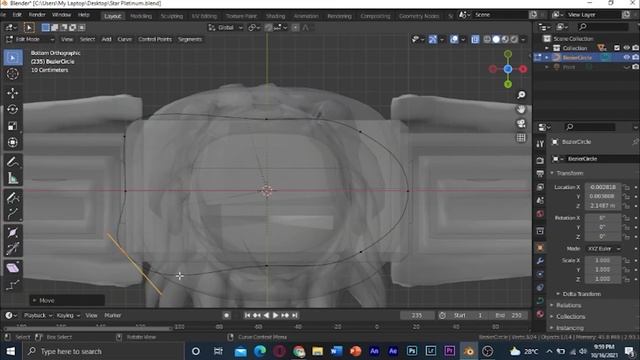Open Playback popover in timeline
The width and height of the screenshot is (640, 360).
coord(38,316)
